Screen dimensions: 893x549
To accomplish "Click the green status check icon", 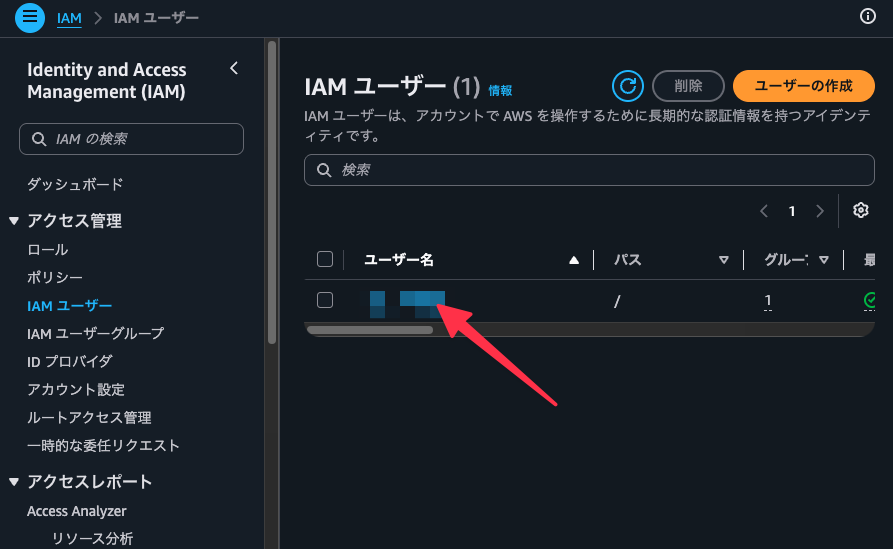I will coord(870,300).
